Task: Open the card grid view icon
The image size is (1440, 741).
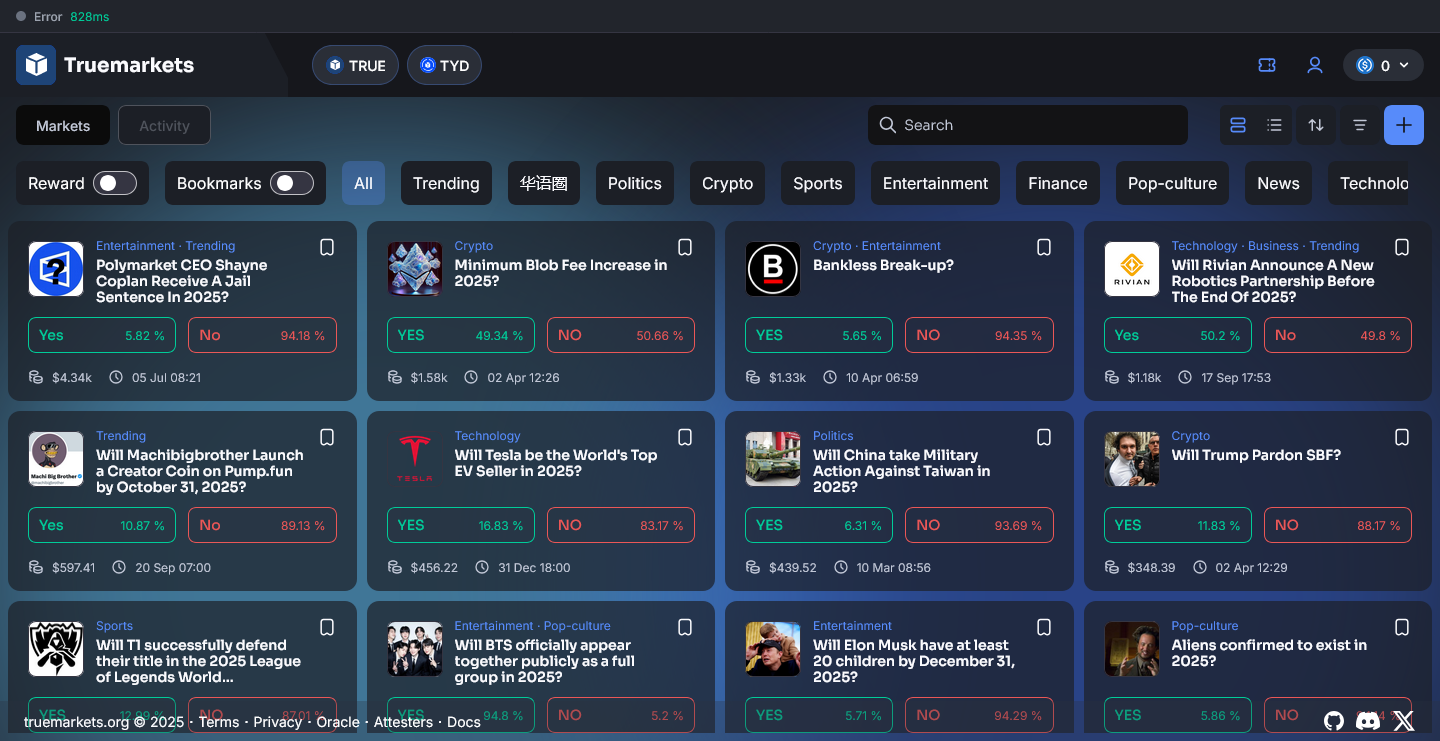Action: click(1237, 125)
